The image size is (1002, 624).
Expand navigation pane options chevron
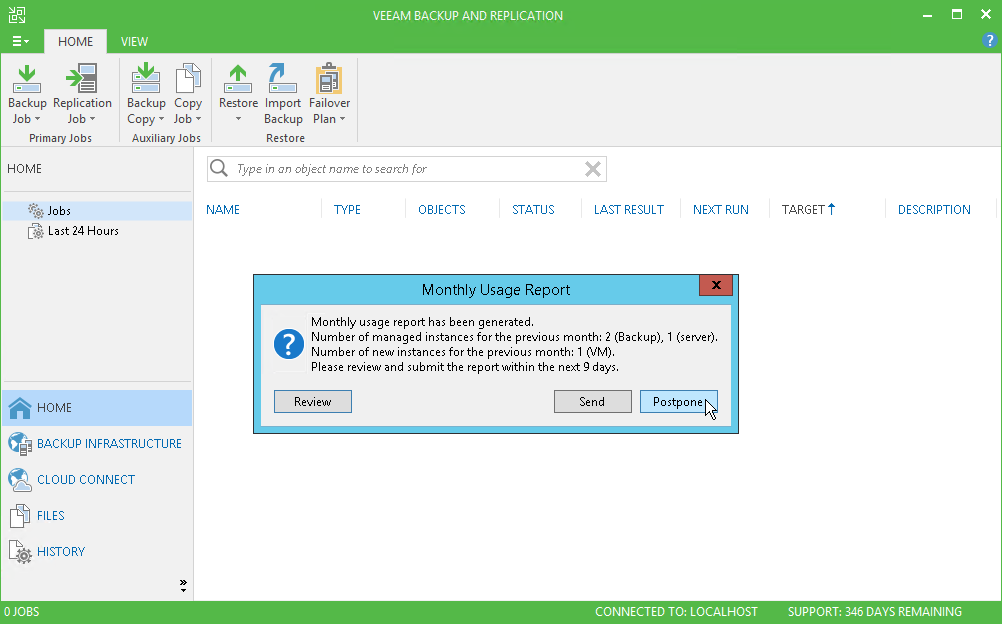click(x=183, y=585)
